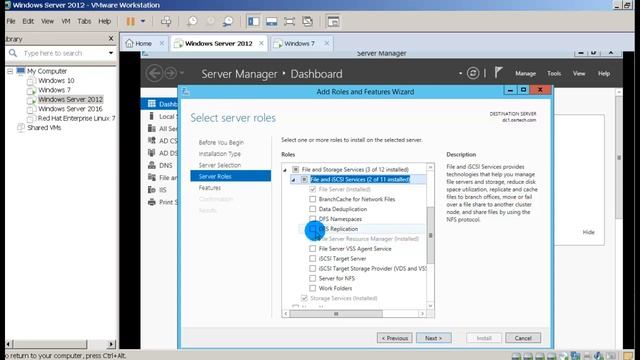
Task: Open the DNS sidebar item
Action: pyautogui.click(x=165, y=165)
